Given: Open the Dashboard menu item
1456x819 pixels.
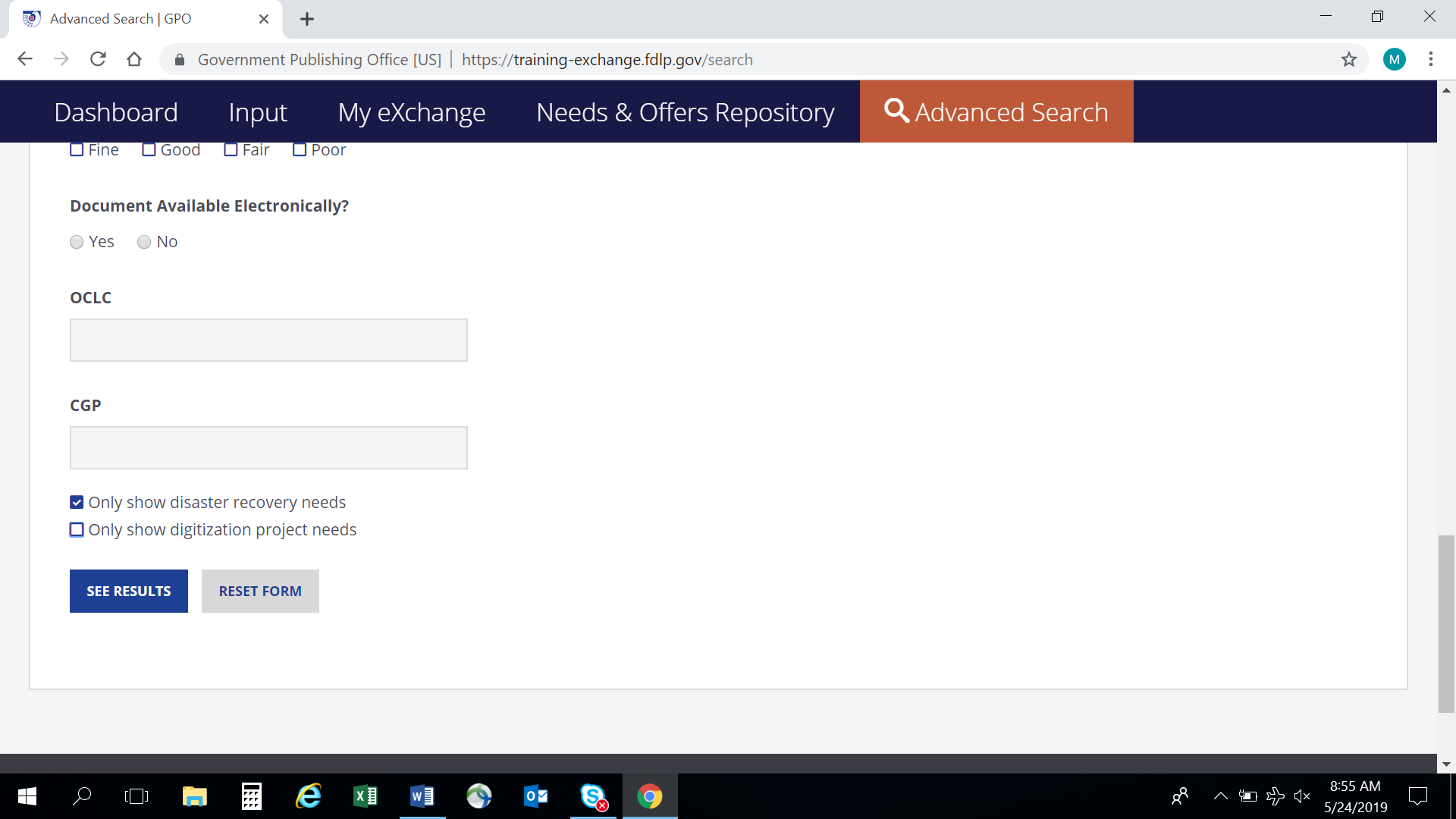Looking at the screenshot, I should coord(116,112).
